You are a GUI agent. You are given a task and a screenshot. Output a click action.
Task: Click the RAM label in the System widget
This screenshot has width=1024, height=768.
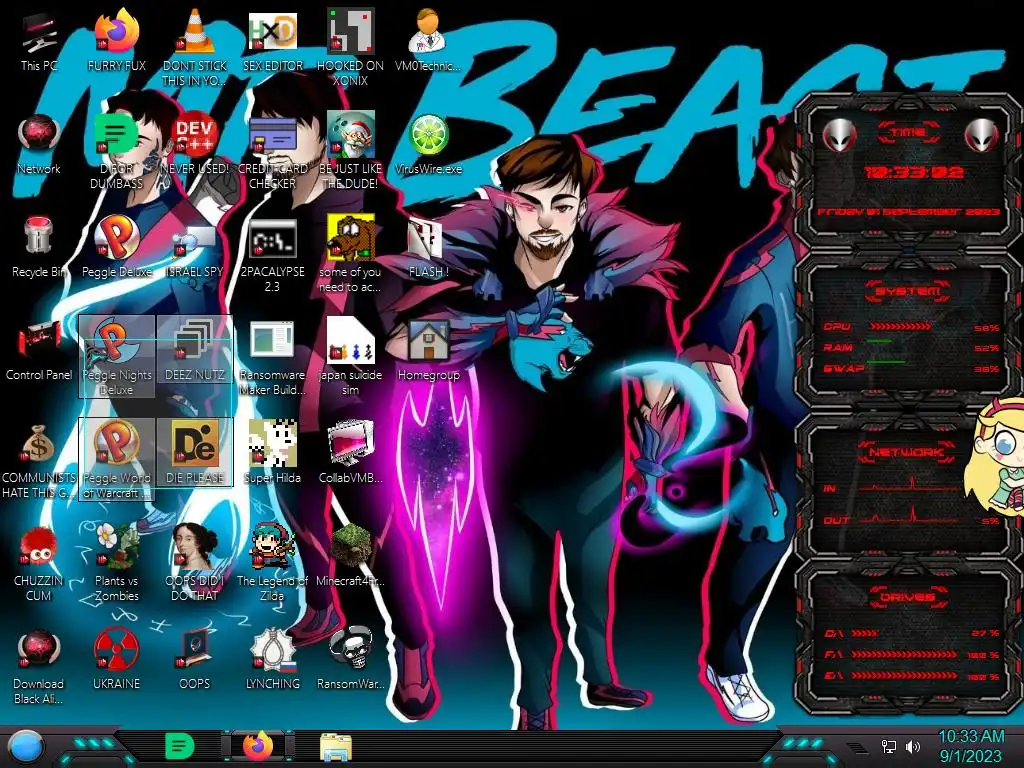click(x=838, y=347)
